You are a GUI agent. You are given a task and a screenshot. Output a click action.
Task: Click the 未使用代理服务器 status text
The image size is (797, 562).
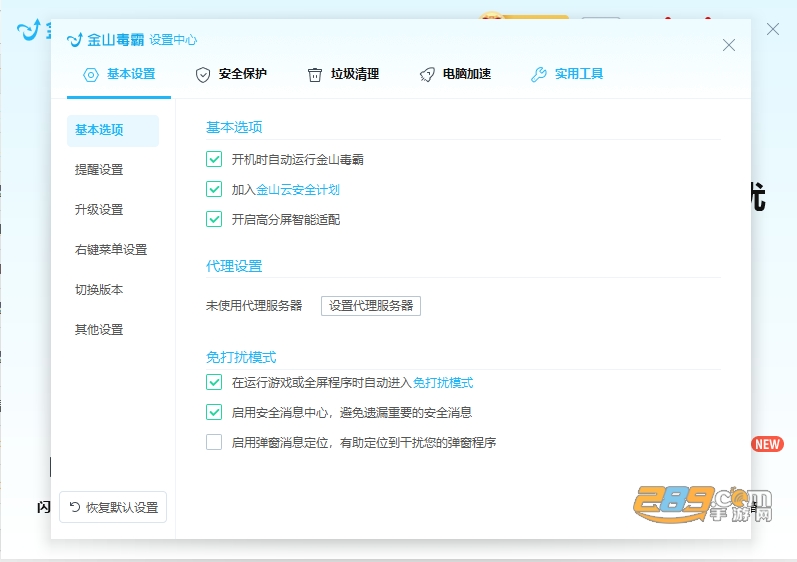(x=254, y=306)
